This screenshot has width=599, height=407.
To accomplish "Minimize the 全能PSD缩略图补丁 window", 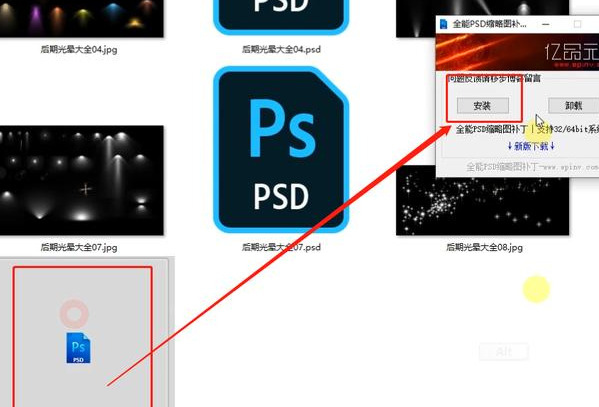I will (x=546, y=24).
